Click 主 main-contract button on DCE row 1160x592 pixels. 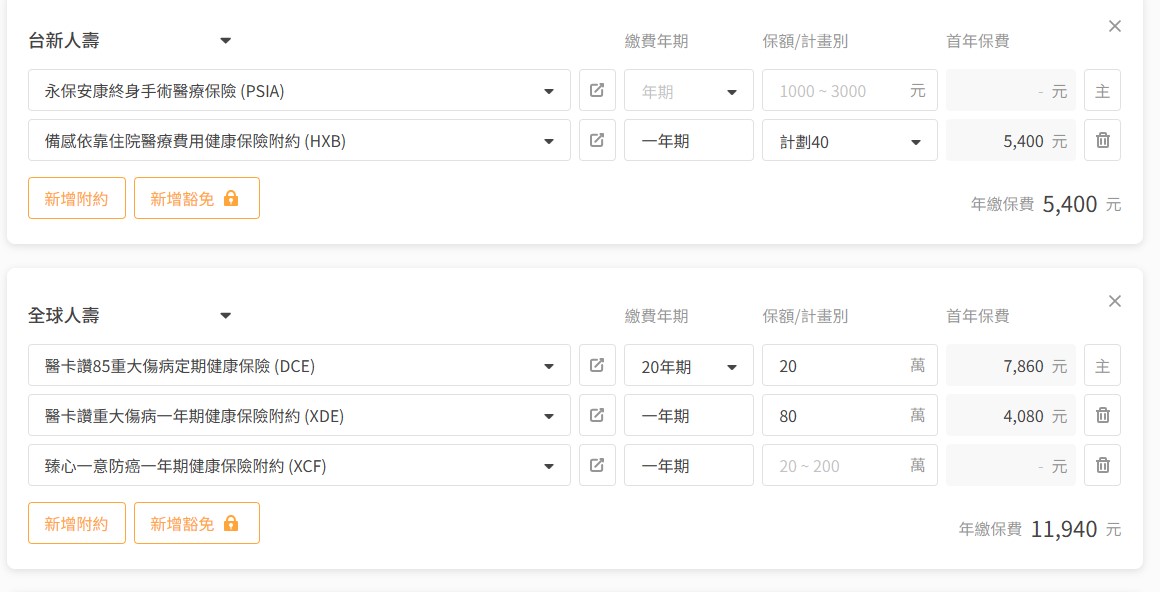(1102, 365)
